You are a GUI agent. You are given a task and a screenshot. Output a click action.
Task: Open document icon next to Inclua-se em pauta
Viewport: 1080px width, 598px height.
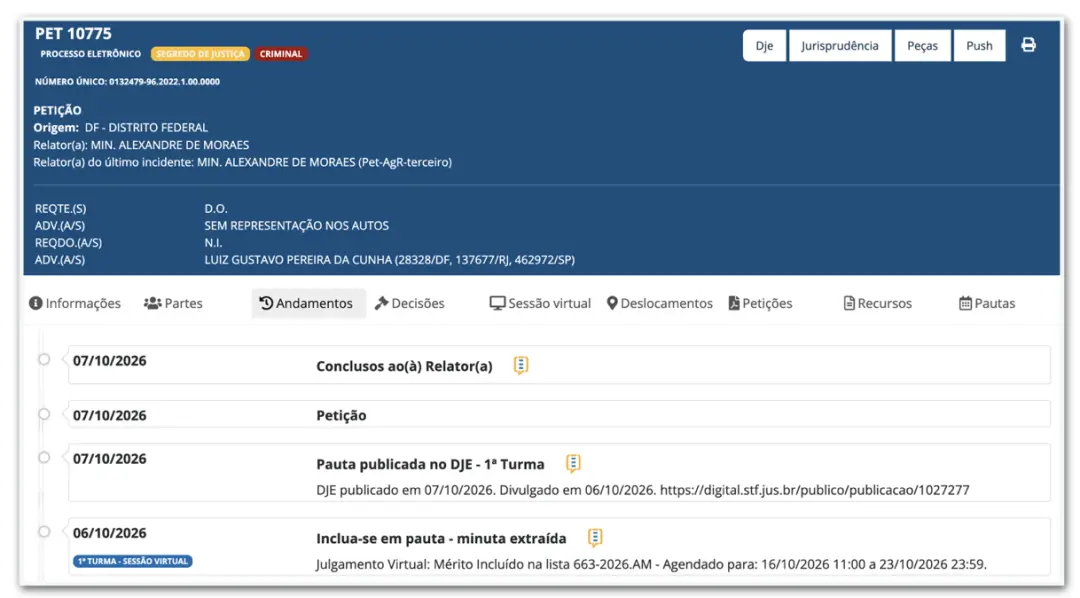click(x=595, y=537)
